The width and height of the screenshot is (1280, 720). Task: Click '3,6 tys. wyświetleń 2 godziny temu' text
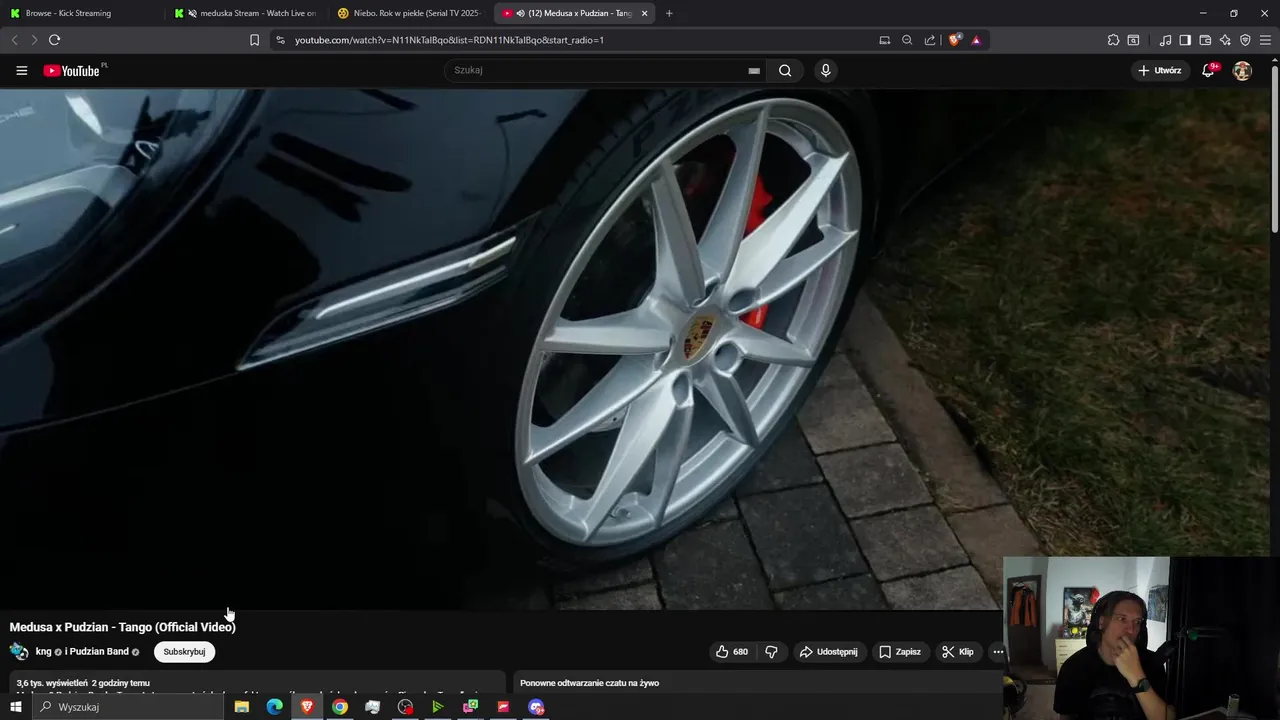click(83, 683)
